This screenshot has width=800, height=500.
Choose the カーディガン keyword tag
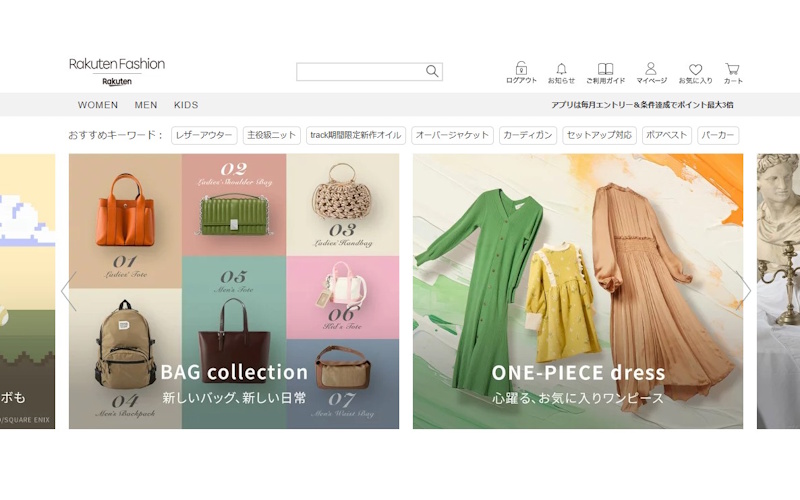pyautogui.click(x=528, y=135)
